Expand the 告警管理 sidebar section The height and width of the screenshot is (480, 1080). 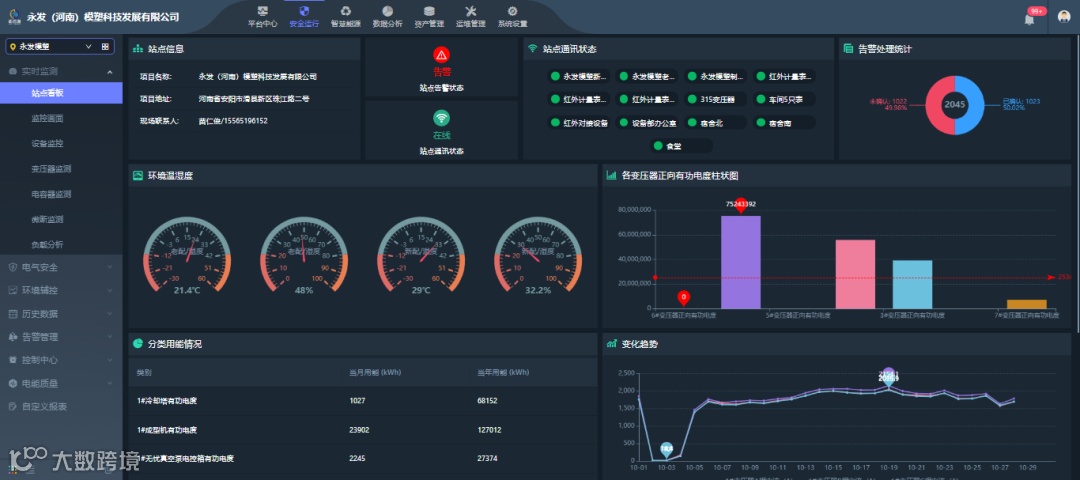(61, 337)
